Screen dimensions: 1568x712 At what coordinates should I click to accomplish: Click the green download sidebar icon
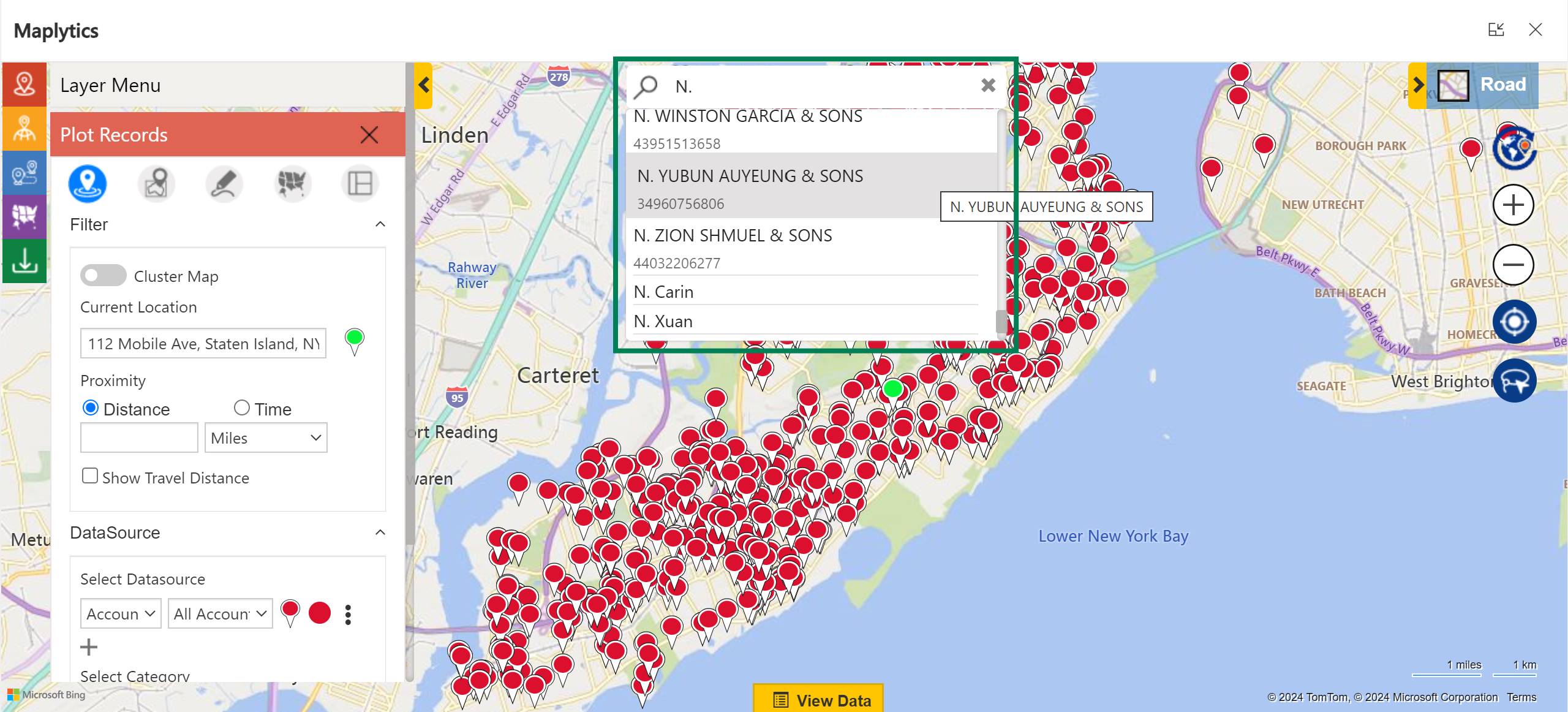(24, 260)
